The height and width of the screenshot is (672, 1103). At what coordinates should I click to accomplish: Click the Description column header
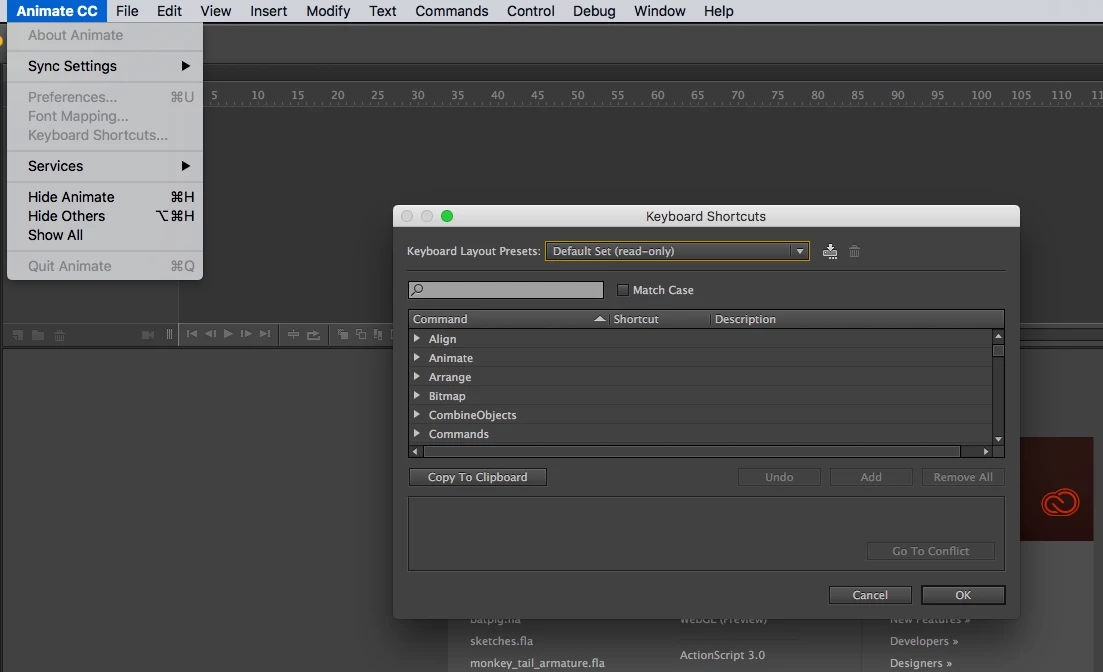tap(857, 319)
